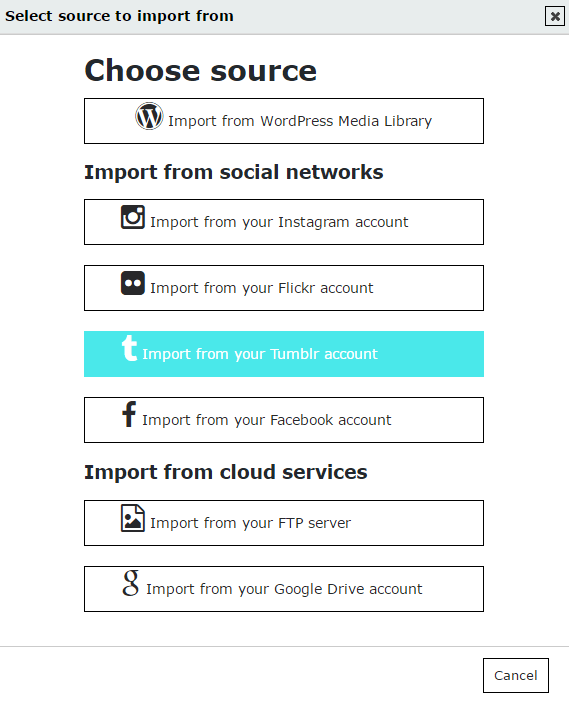The height and width of the screenshot is (704, 570).
Task: Pick Import from your Flickr account
Action: [x=284, y=288]
